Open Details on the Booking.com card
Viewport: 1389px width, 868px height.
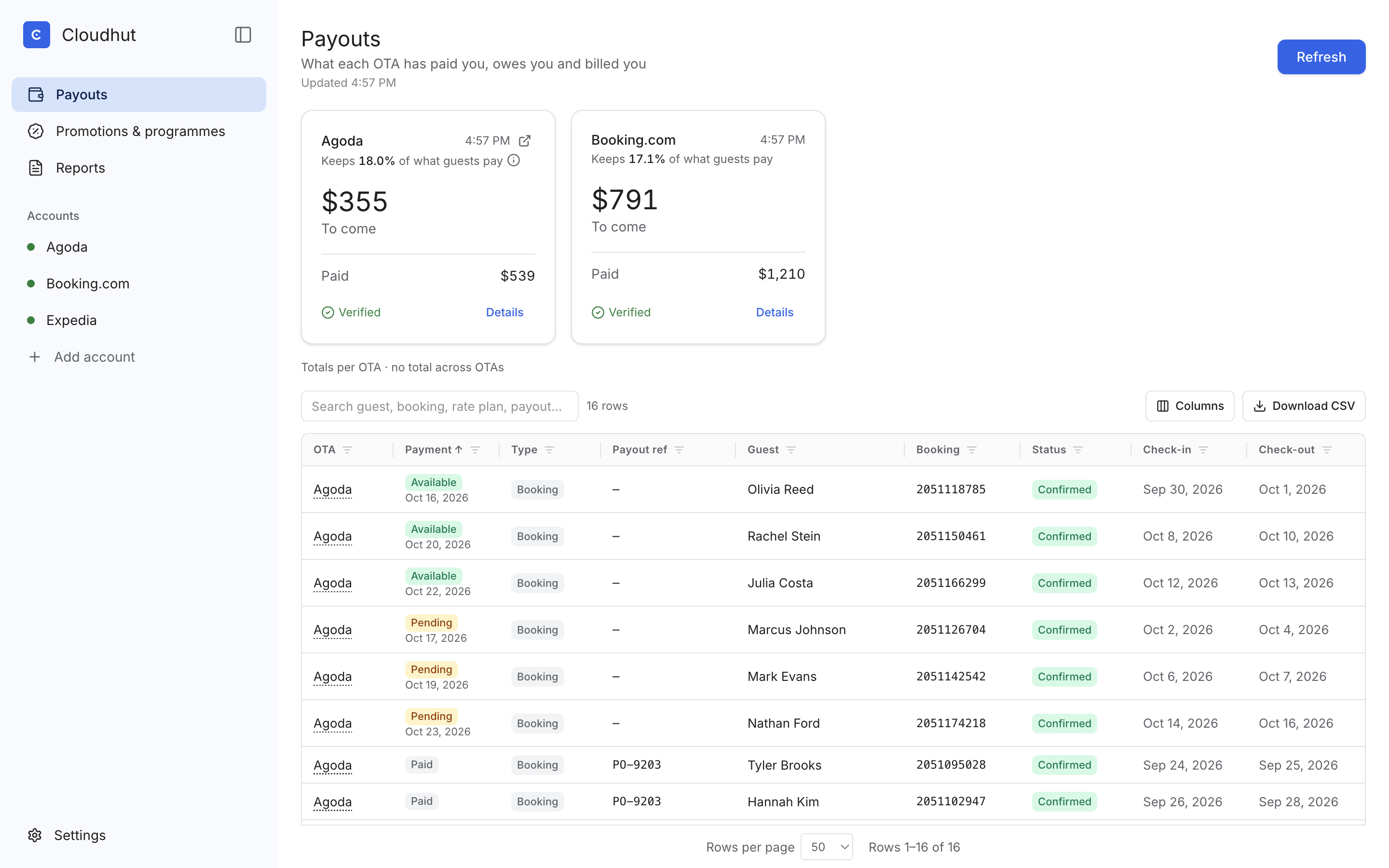(774, 312)
